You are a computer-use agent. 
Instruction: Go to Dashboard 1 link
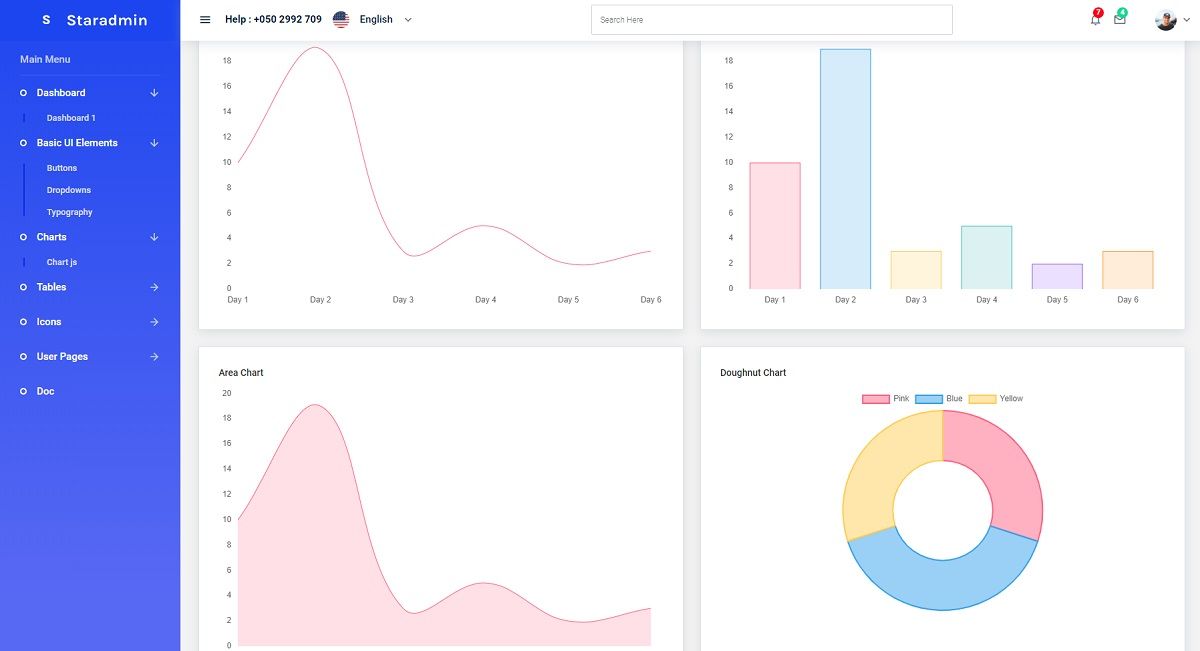pyautogui.click(x=71, y=118)
